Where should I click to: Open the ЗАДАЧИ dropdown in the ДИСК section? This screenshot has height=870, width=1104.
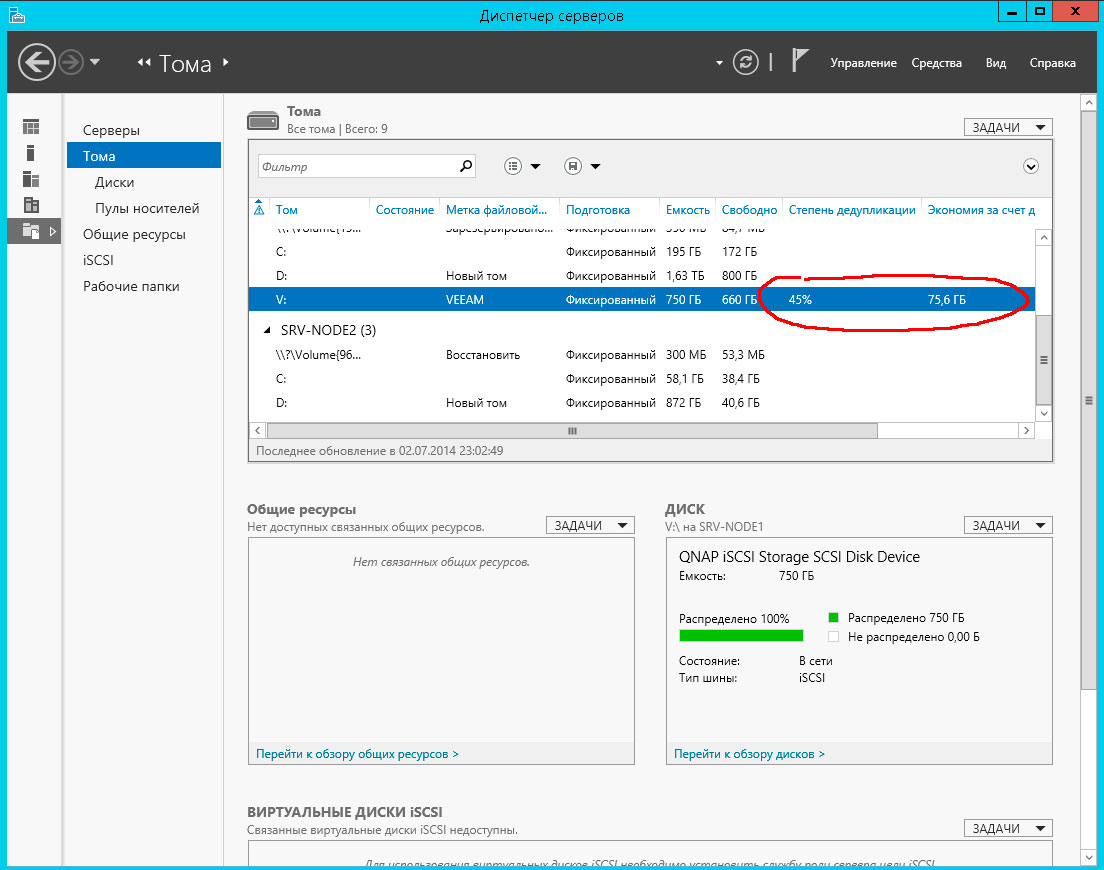click(x=1007, y=525)
